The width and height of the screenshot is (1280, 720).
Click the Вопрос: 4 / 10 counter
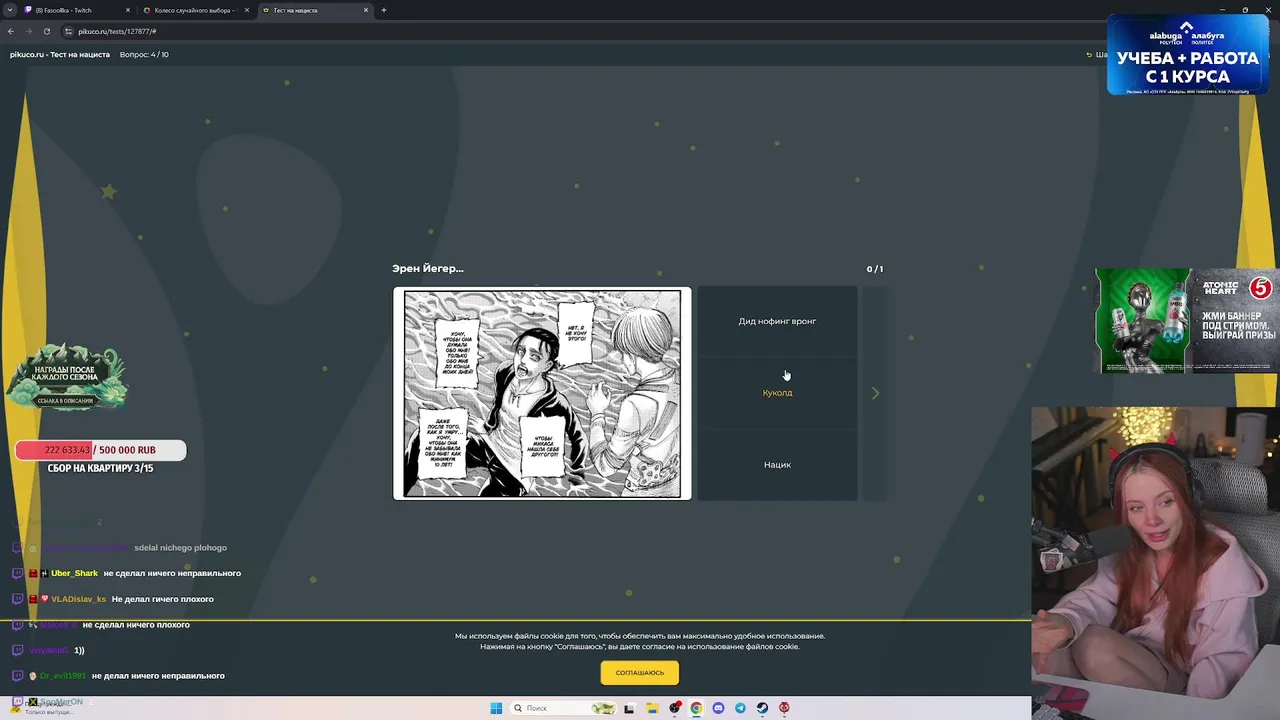point(144,54)
